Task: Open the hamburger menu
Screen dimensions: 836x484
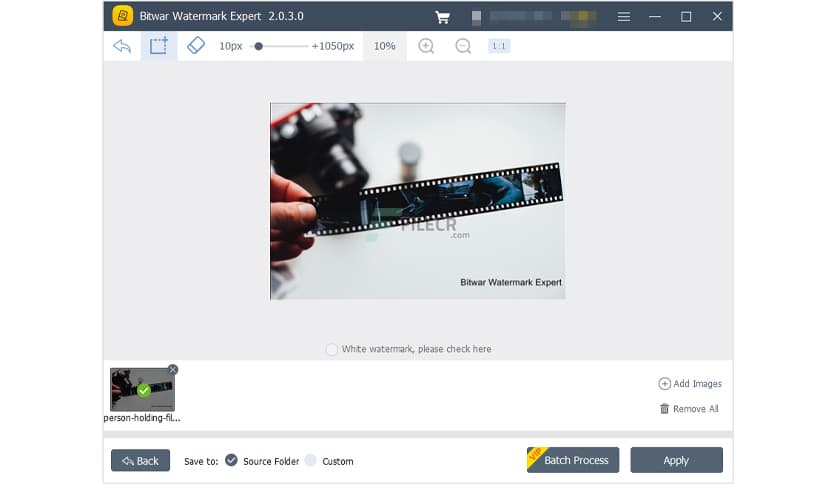Action: tap(624, 17)
